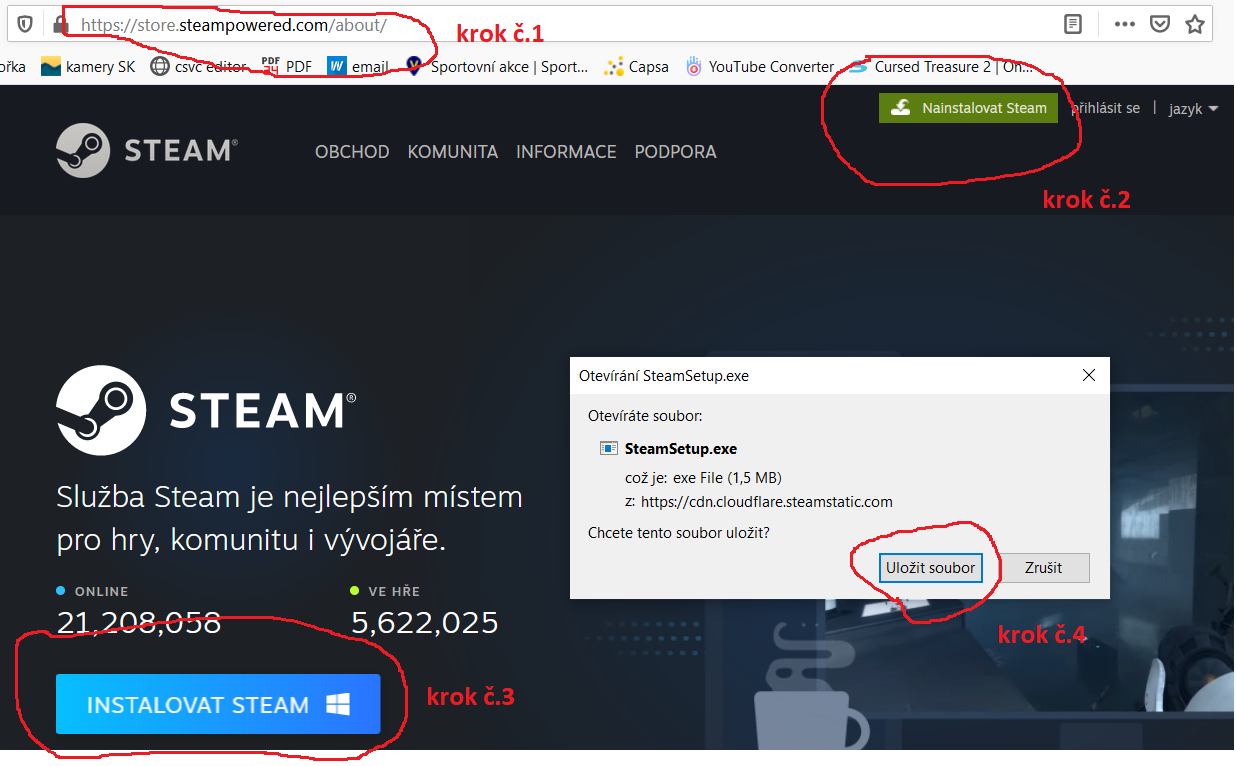Bookmark this page with star icon

click(1195, 24)
